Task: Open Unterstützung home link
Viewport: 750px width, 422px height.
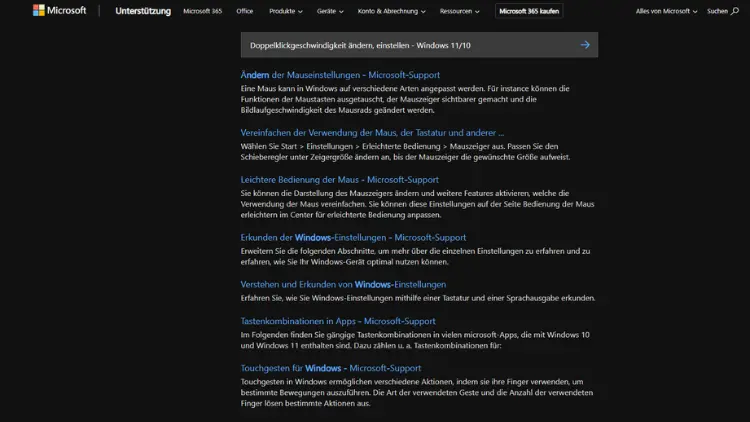Action: [x=143, y=11]
